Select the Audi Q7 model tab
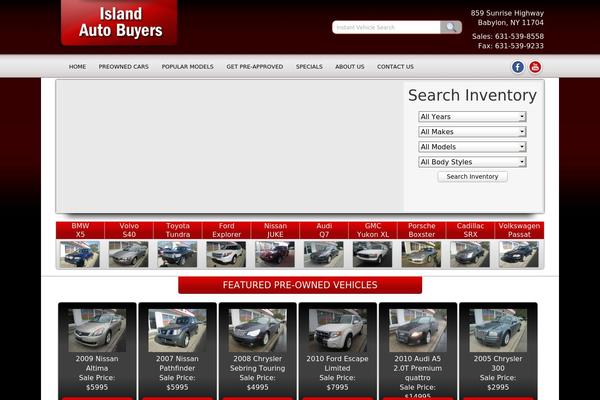This screenshot has width=600, height=400. tap(324, 230)
